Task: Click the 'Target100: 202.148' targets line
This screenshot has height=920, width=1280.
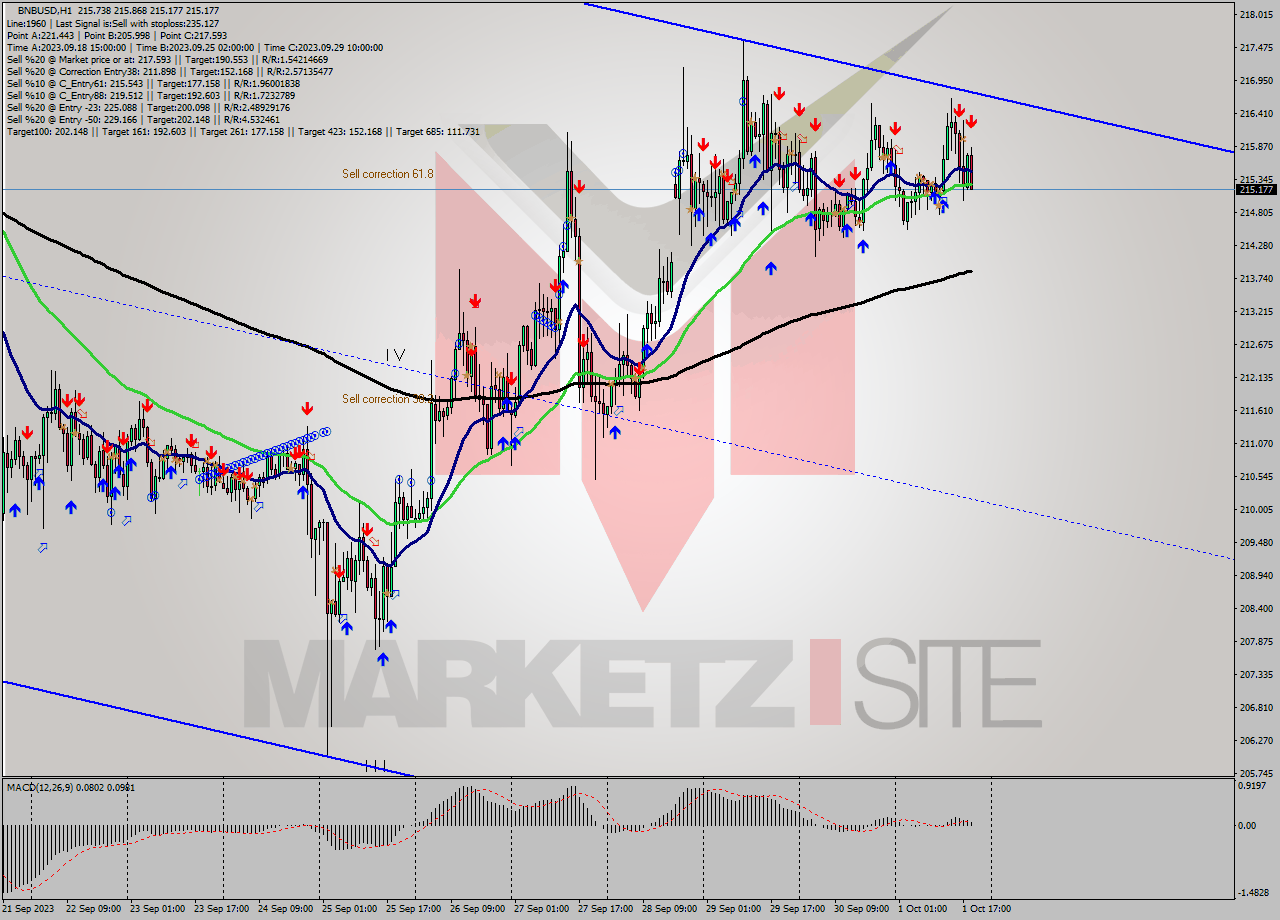Action: 243,131
